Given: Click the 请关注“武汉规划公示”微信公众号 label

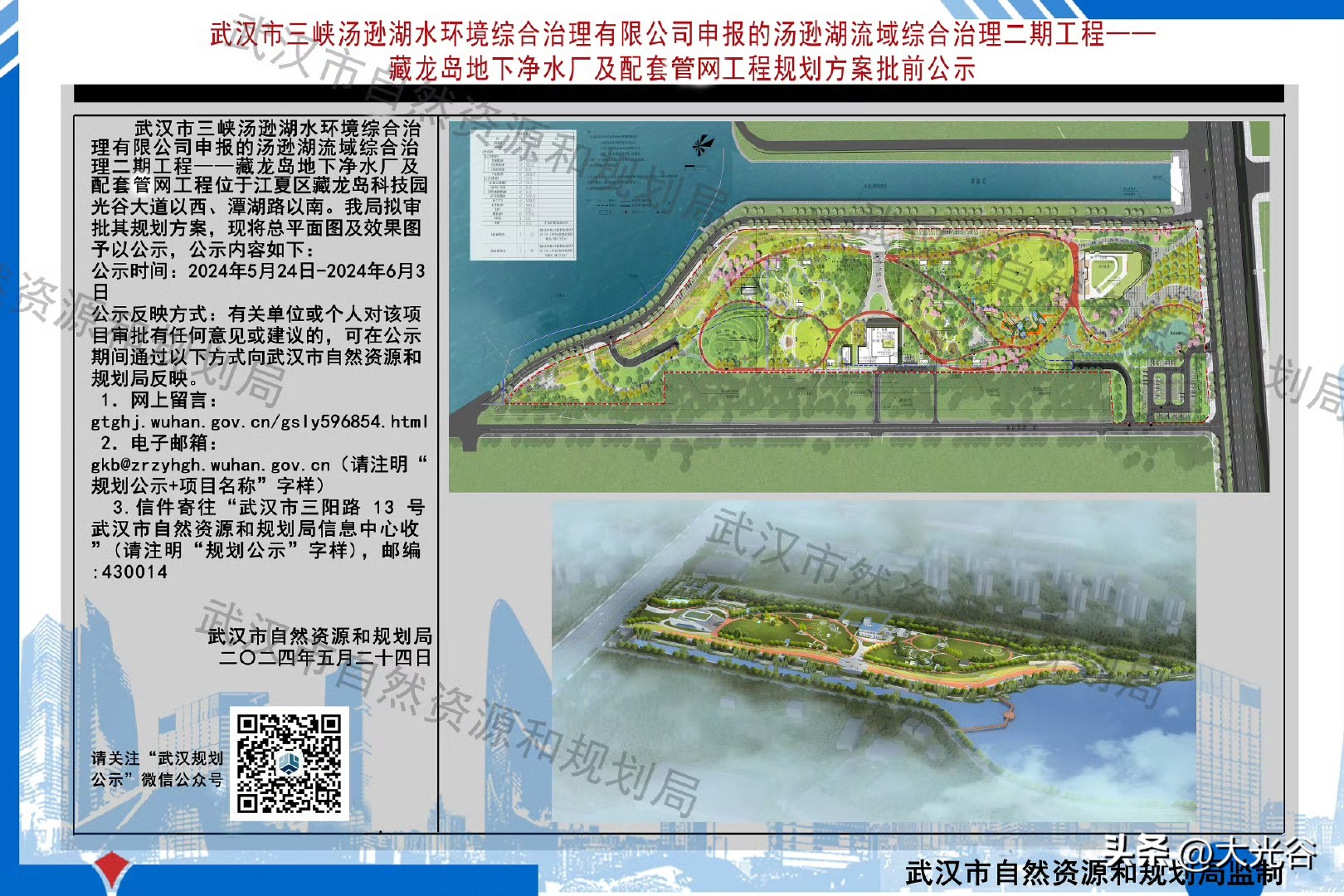Looking at the screenshot, I should click(x=157, y=768).
